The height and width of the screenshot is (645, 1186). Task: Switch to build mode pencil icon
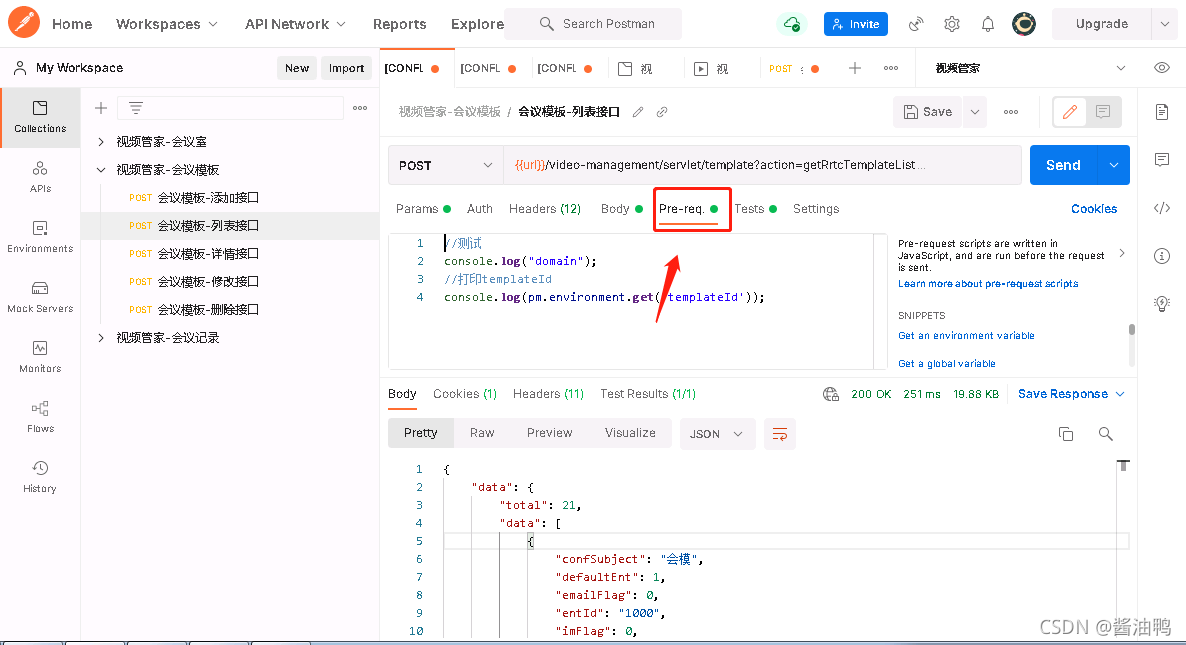(1070, 112)
